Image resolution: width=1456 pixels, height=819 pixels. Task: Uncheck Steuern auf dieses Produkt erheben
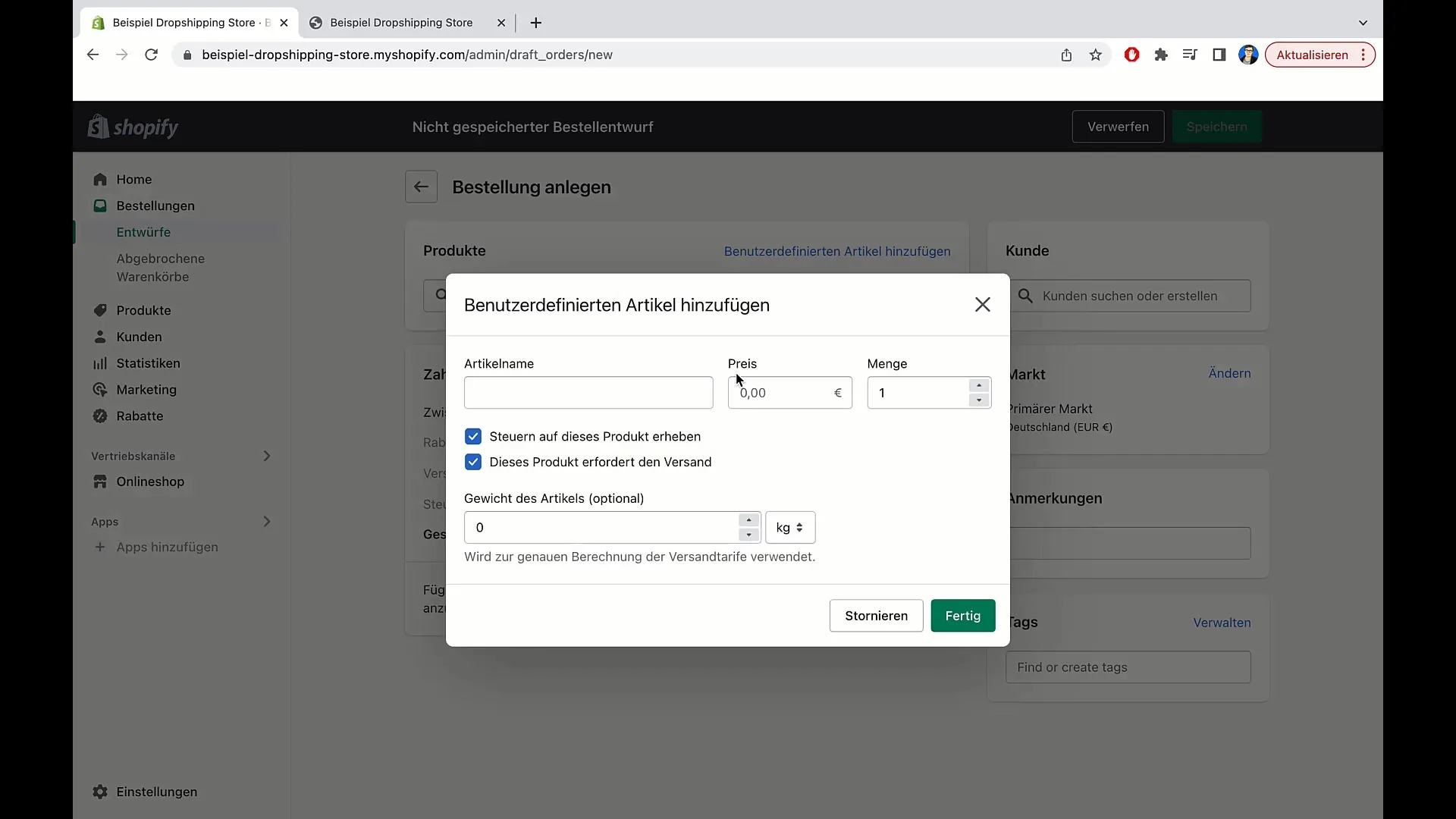(473, 437)
